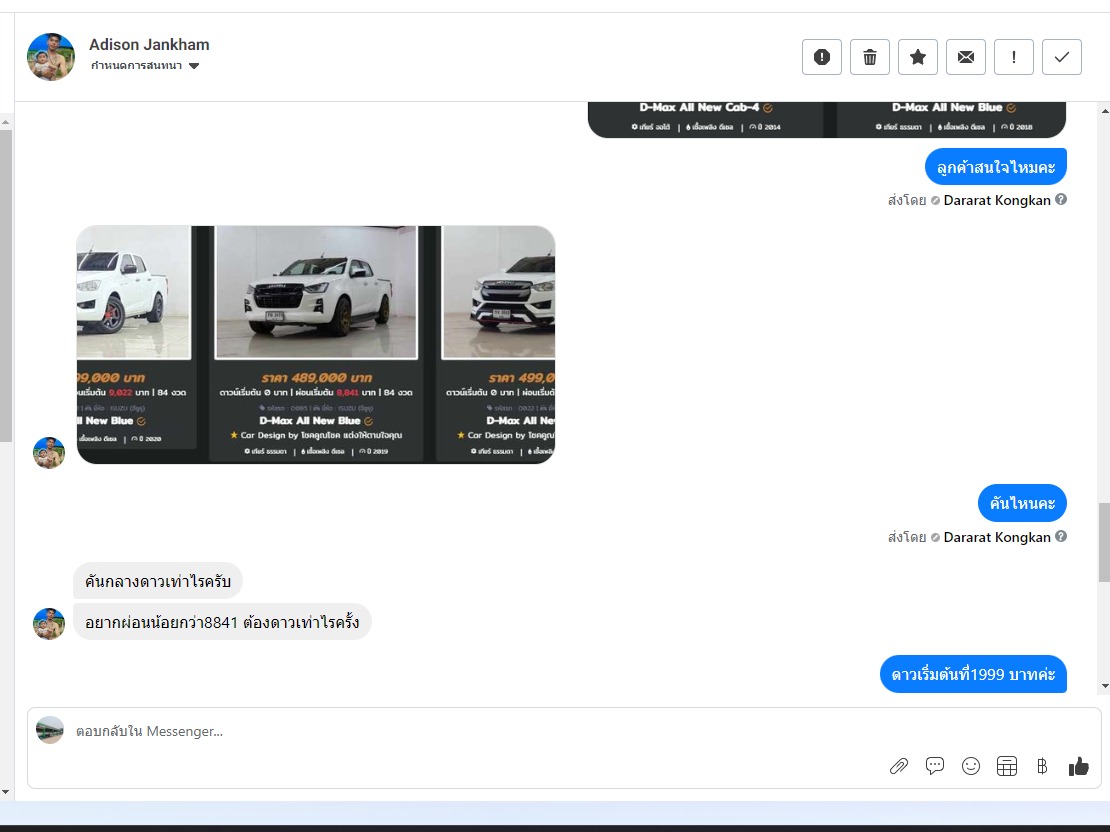Click the baht payment request icon
The width and height of the screenshot is (1110, 832).
[1042, 766]
